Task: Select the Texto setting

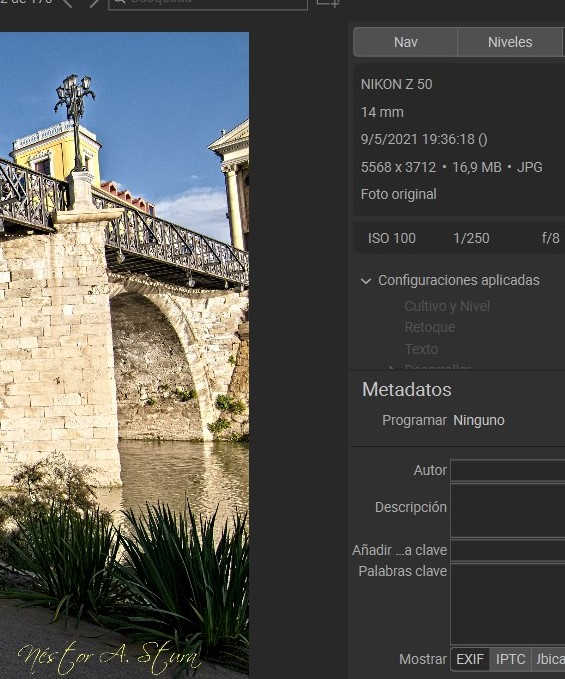Action: point(421,349)
